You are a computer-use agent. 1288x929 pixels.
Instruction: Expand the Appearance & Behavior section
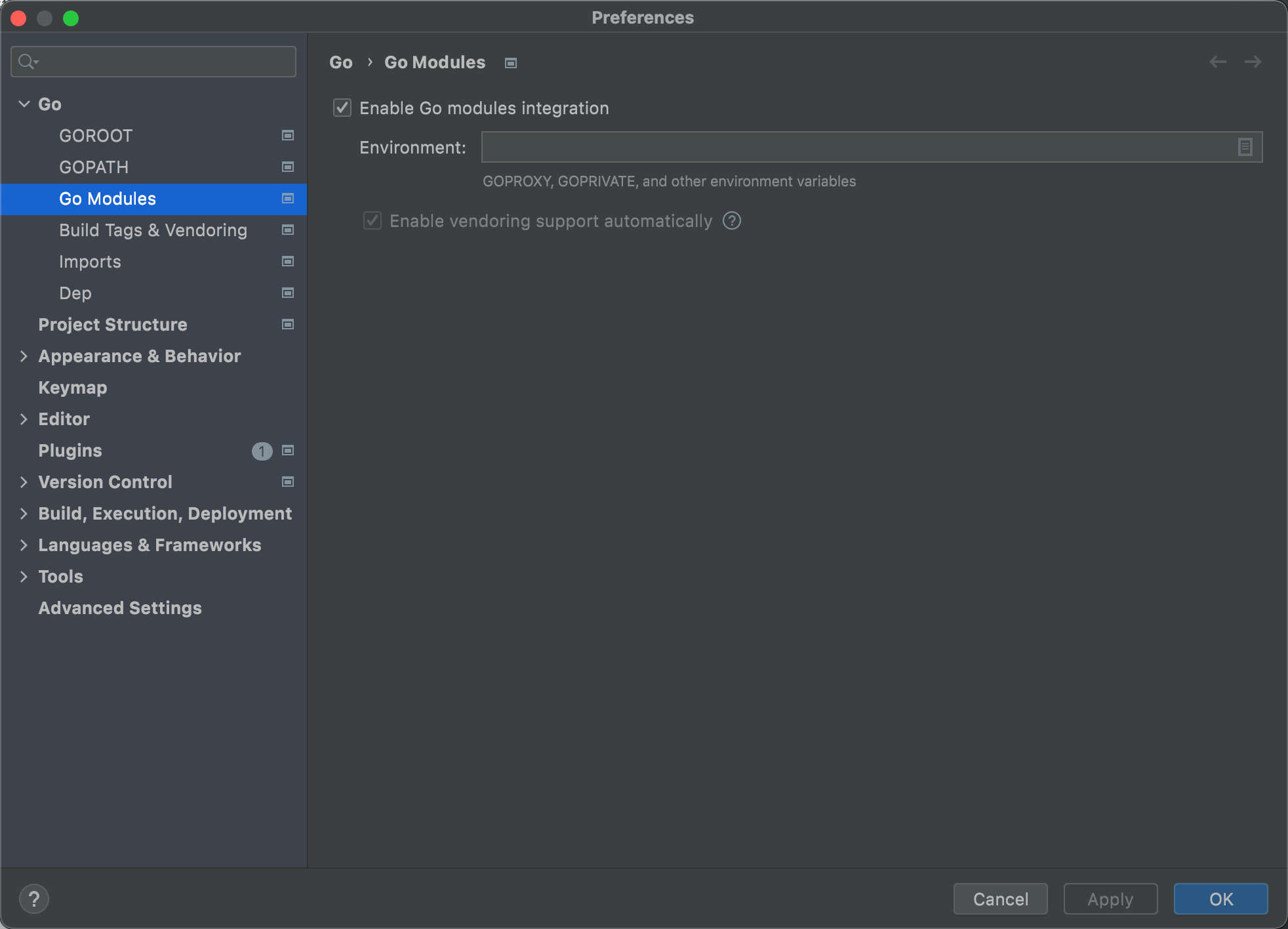(24, 356)
